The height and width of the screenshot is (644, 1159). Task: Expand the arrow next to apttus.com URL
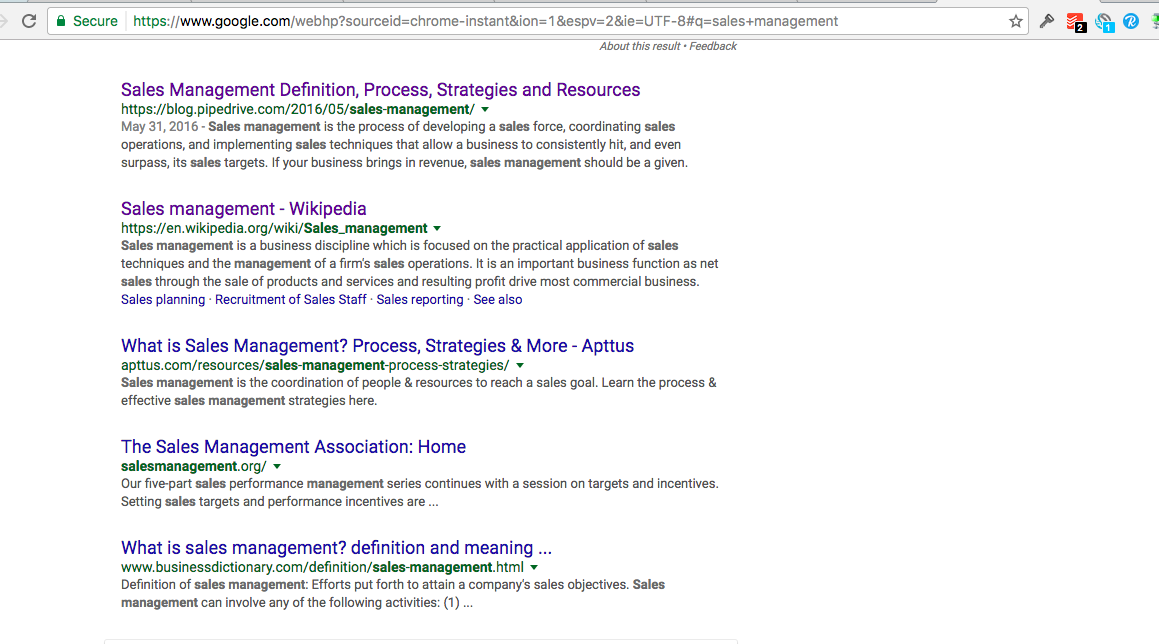(x=520, y=365)
